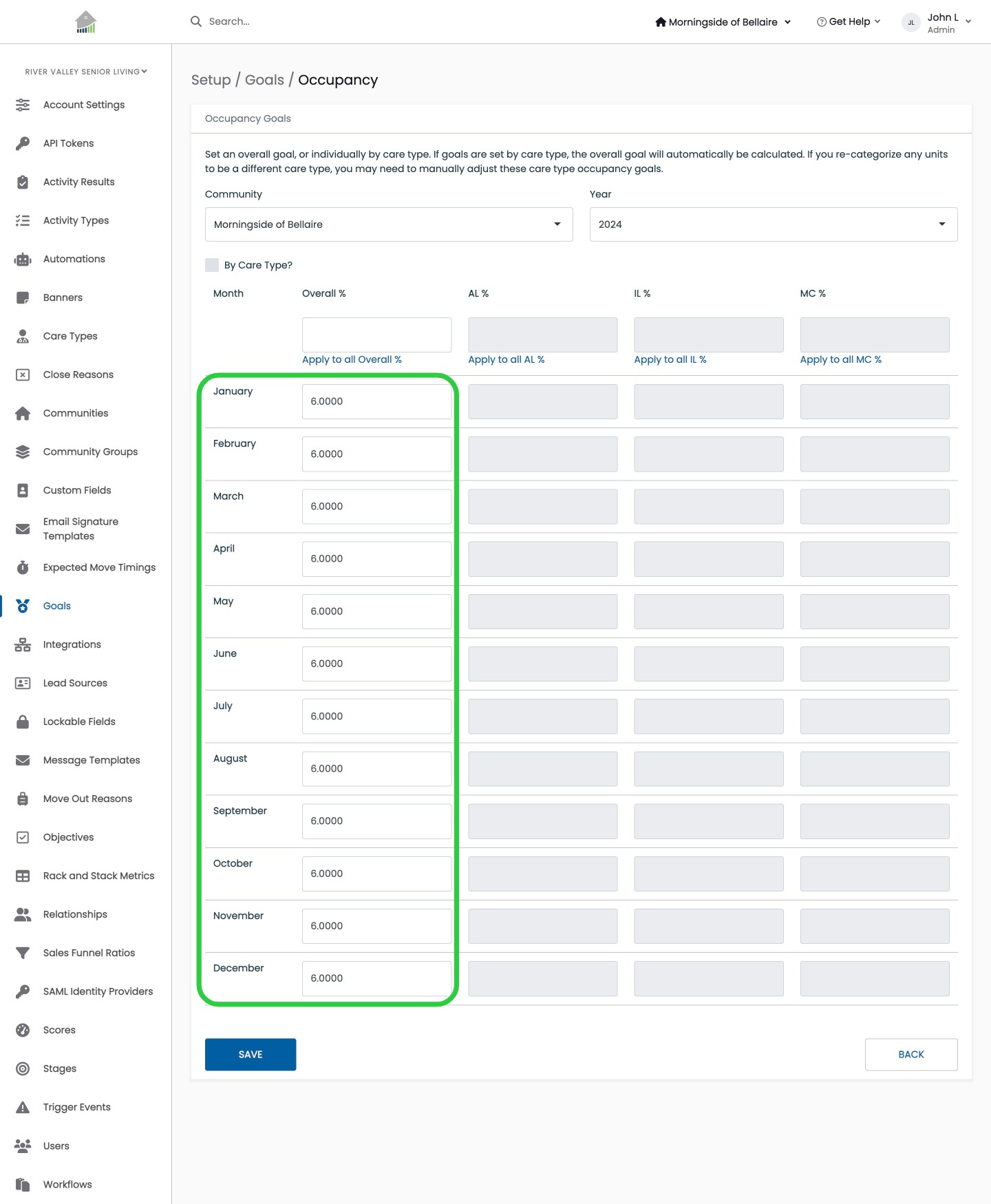Click the Objectives checkbox icon

tap(23, 837)
